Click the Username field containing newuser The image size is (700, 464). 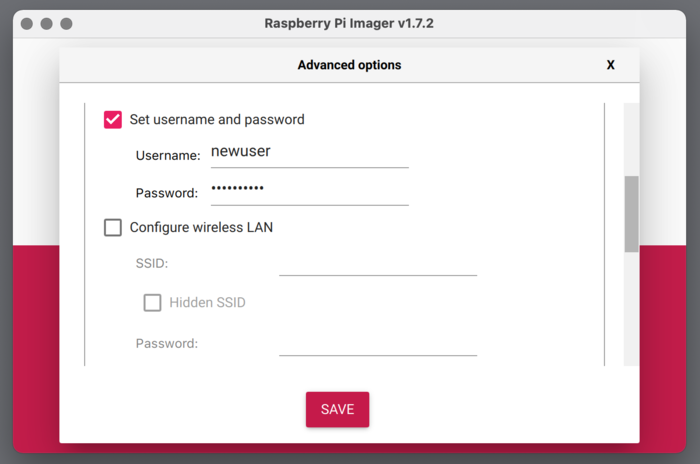click(309, 153)
